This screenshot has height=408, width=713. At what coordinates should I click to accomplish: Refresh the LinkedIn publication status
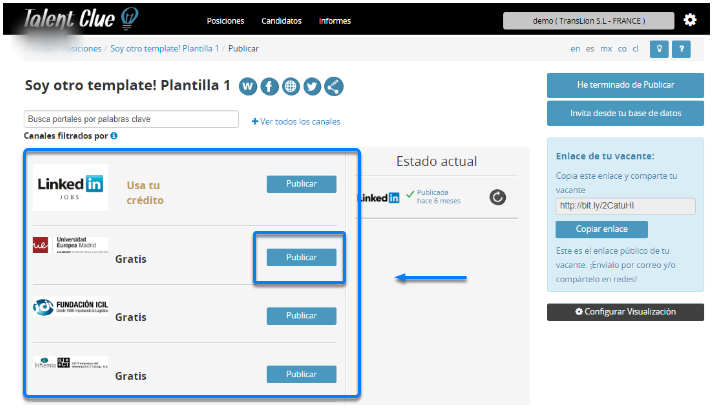(497, 197)
